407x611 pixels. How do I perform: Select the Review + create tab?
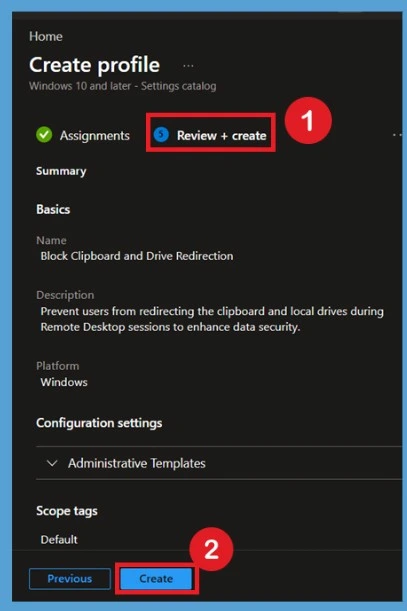pyautogui.click(x=211, y=135)
